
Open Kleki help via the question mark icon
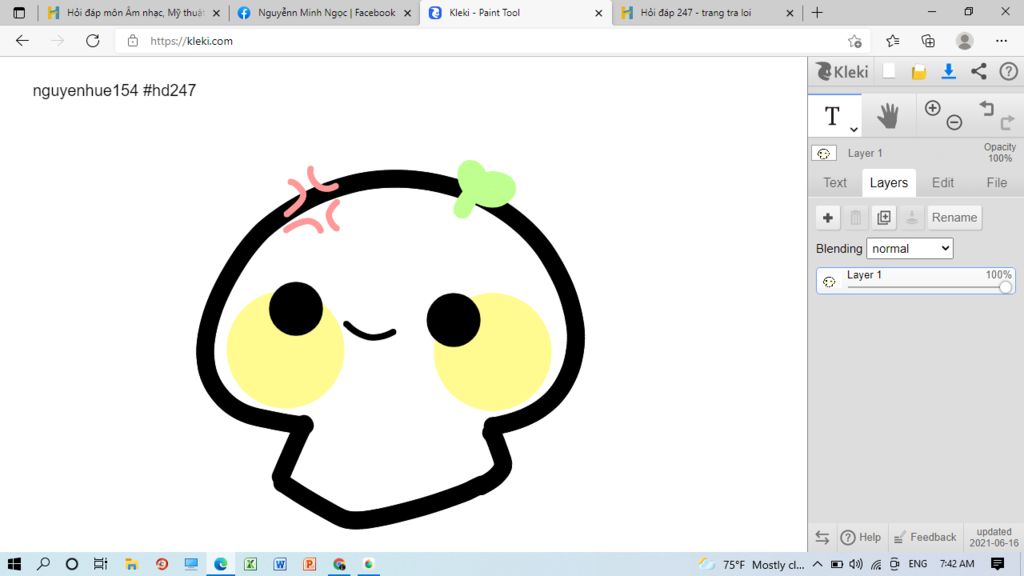pos(1008,71)
